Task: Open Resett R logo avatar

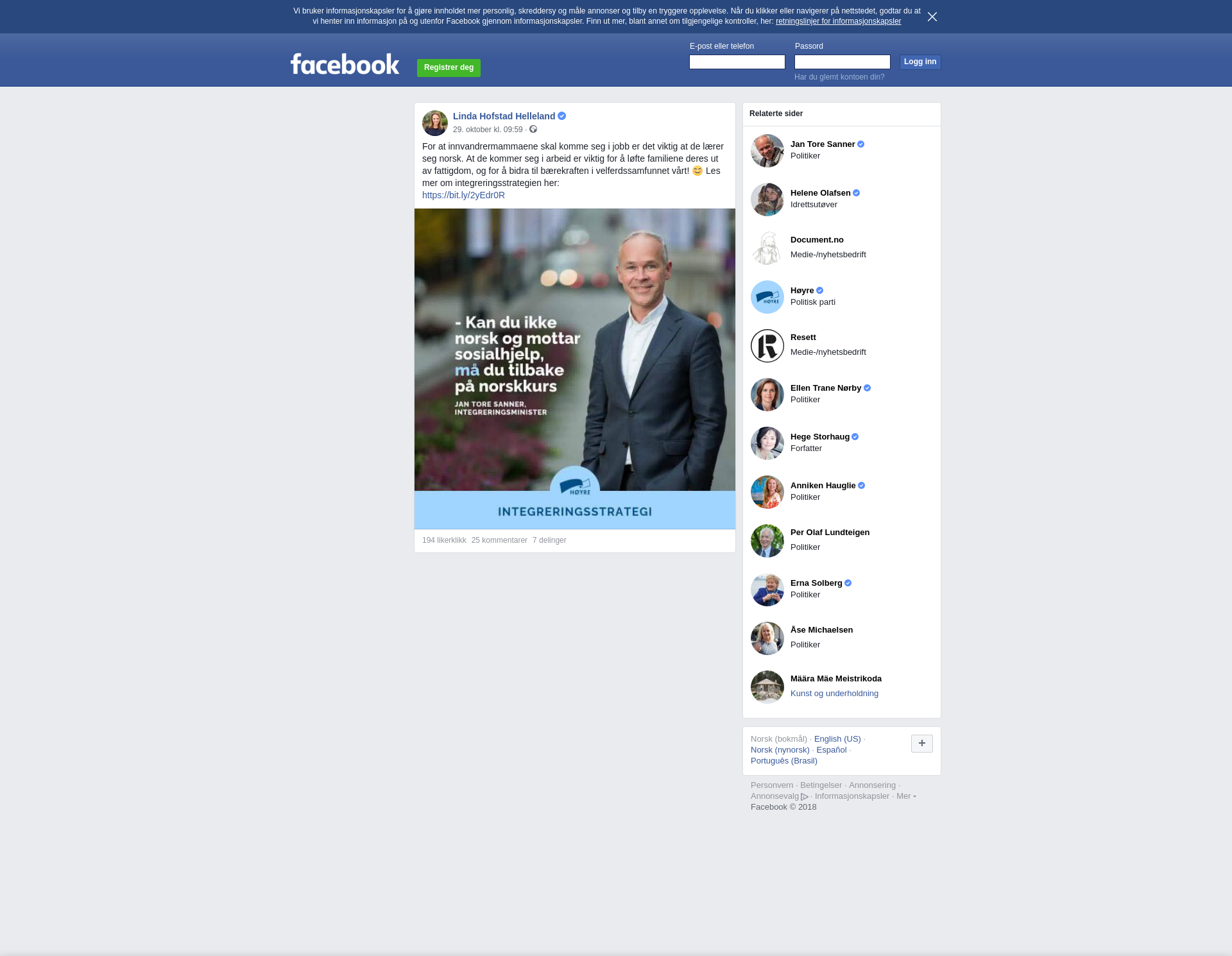Action: [767, 346]
